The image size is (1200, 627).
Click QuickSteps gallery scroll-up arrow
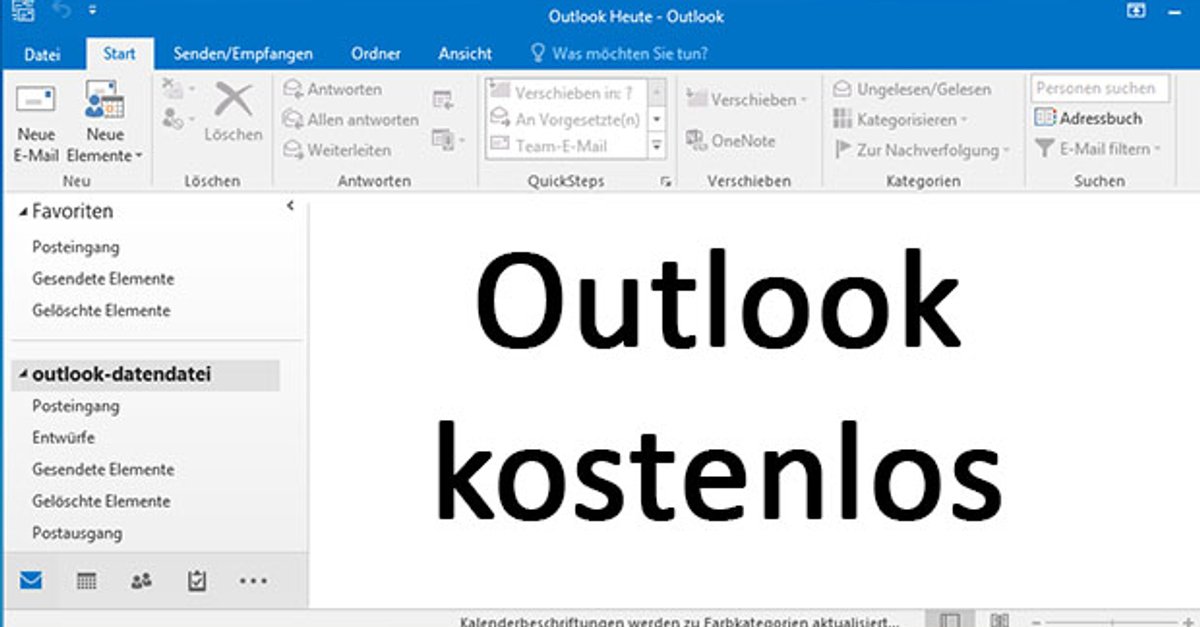[x=657, y=92]
